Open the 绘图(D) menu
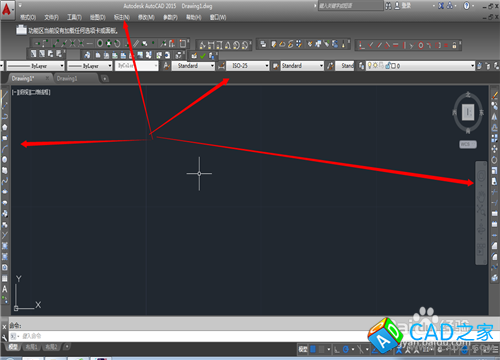This screenshot has height=360, width=500. 98,17
